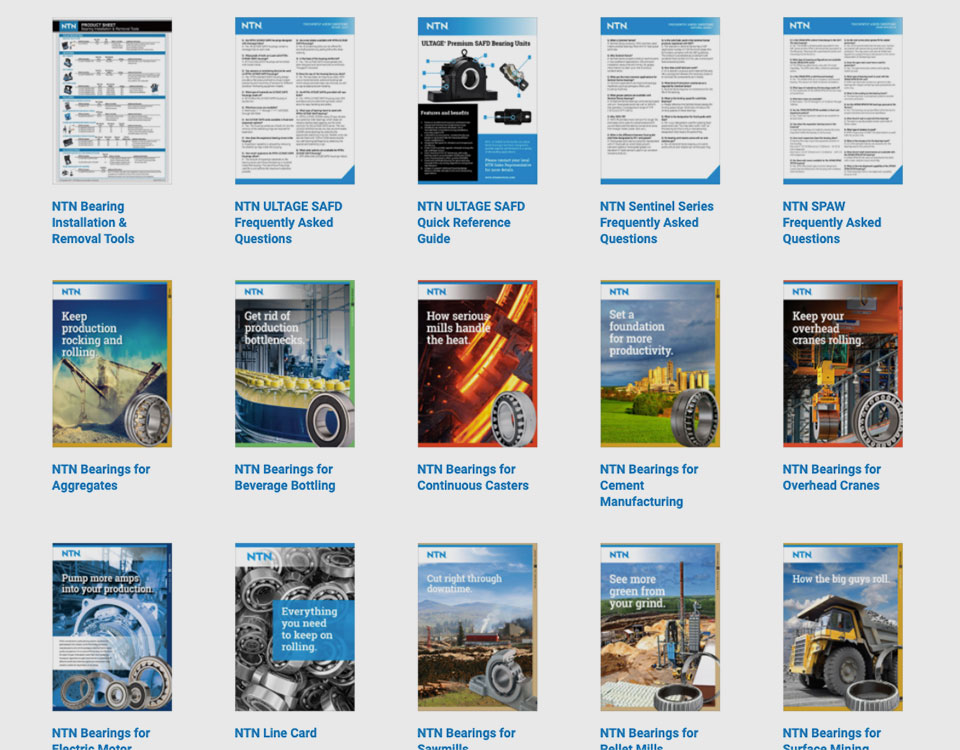Click NTN ULTAGE SAFD Quick Reference Guide link
Image resolution: width=960 pixels, height=750 pixels.
point(471,222)
